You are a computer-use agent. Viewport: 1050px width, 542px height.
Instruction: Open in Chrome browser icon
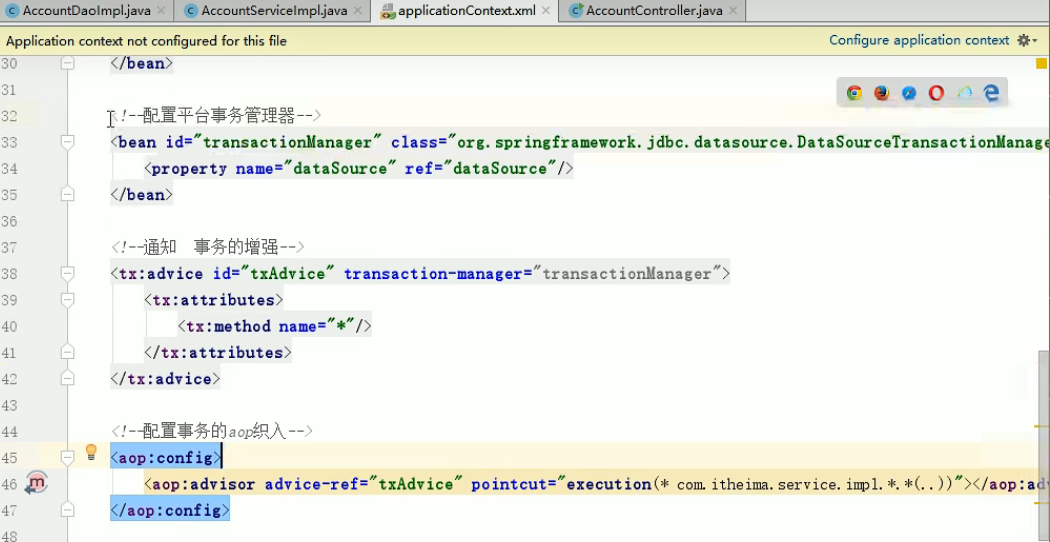(x=854, y=93)
